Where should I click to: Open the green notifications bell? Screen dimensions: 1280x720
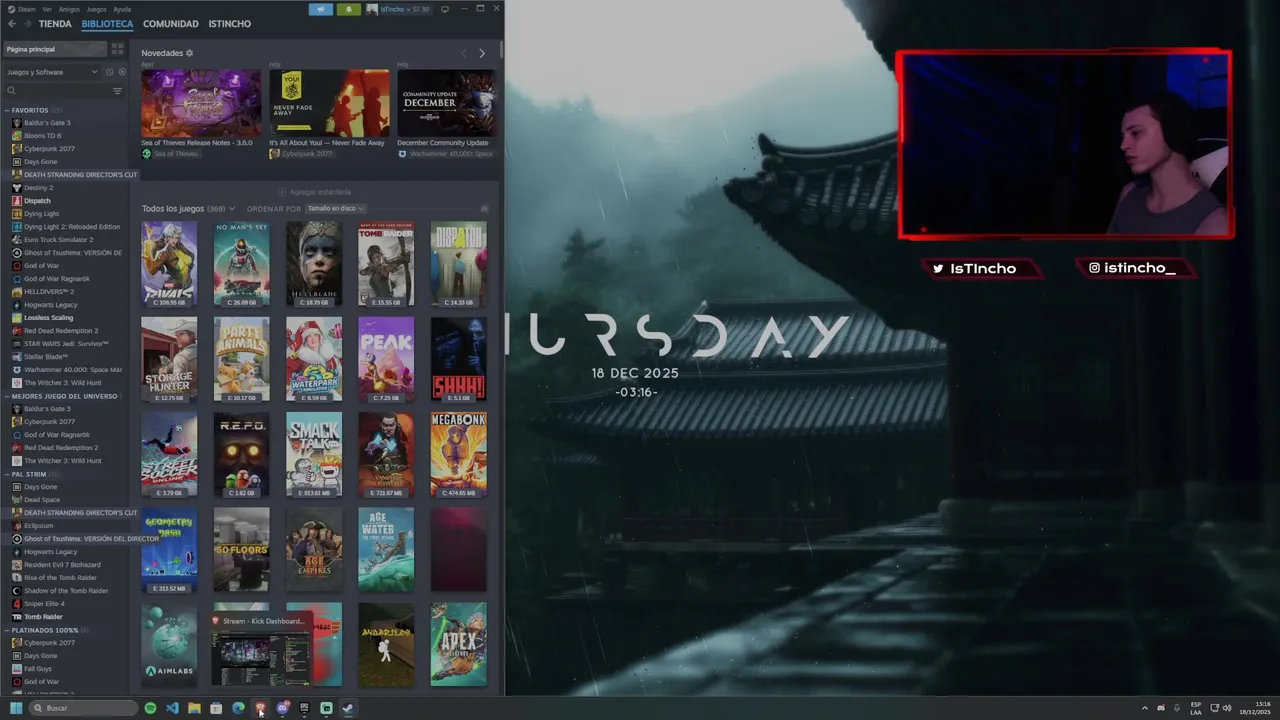pyautogui.click(x=348, y=9)
